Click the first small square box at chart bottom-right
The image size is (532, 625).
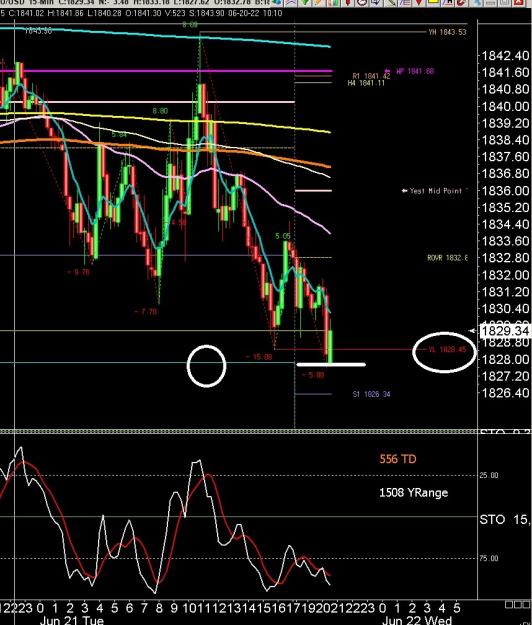pos(508,605)
